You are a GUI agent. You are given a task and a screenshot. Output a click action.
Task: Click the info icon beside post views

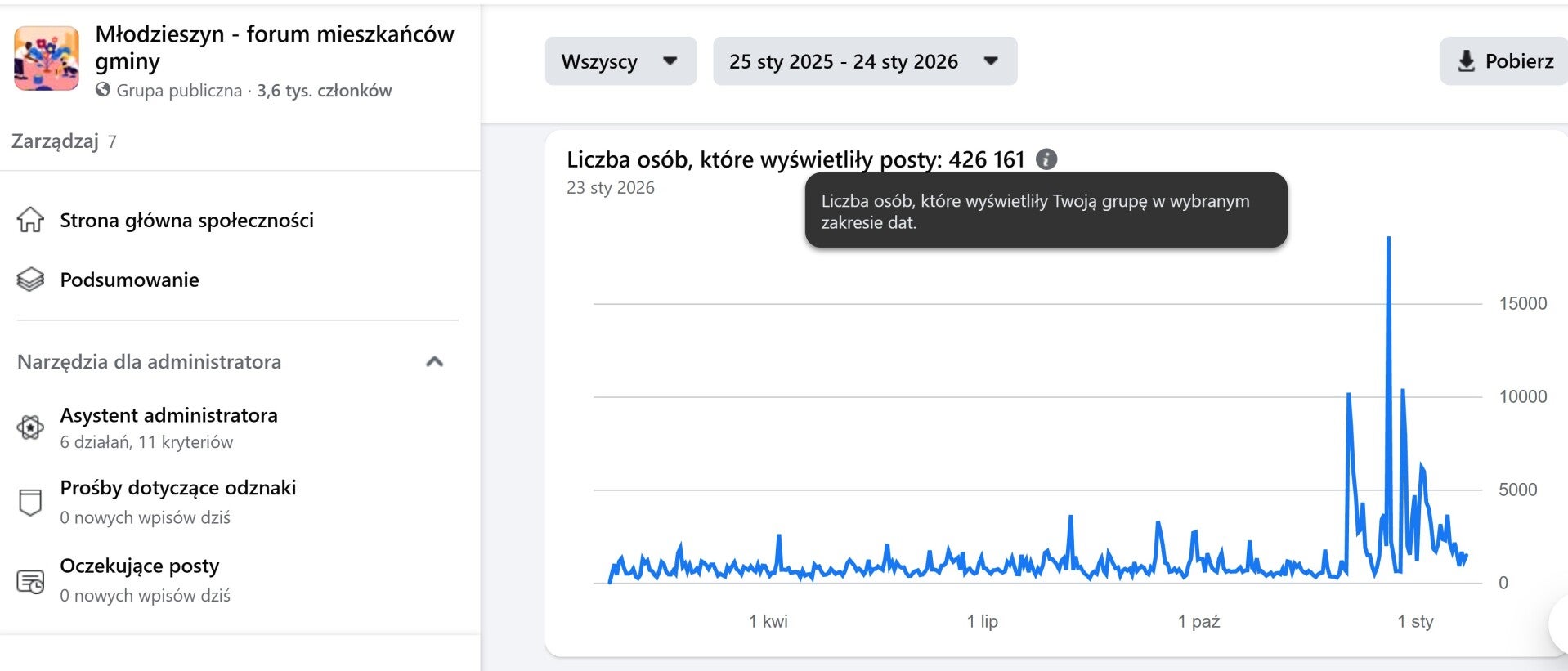(1046, 159)
